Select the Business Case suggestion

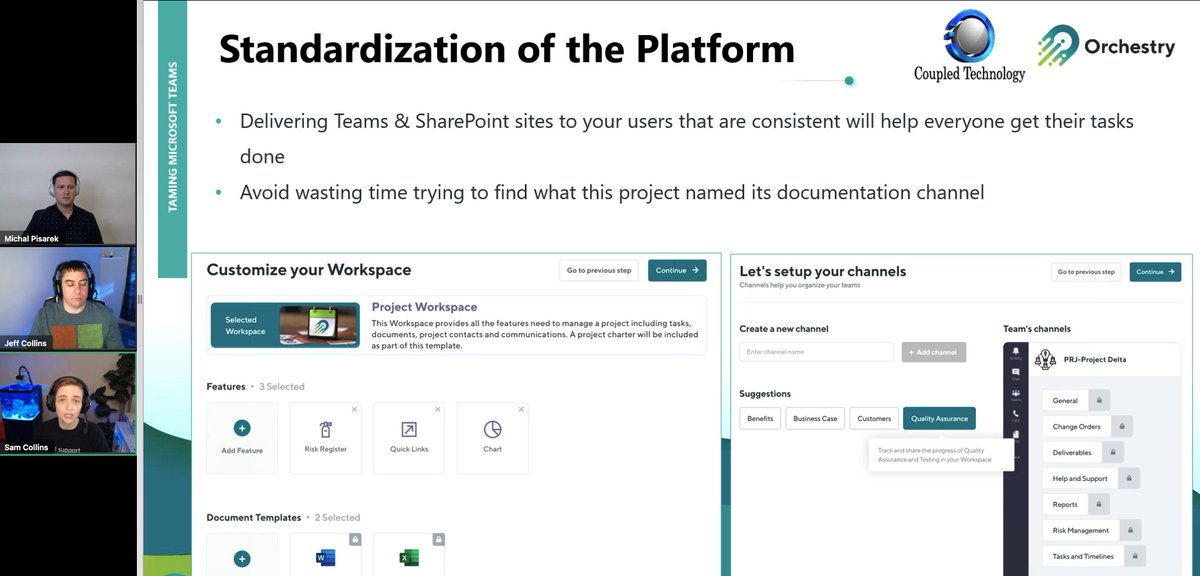pyautogui.click(x=815, y=419)
